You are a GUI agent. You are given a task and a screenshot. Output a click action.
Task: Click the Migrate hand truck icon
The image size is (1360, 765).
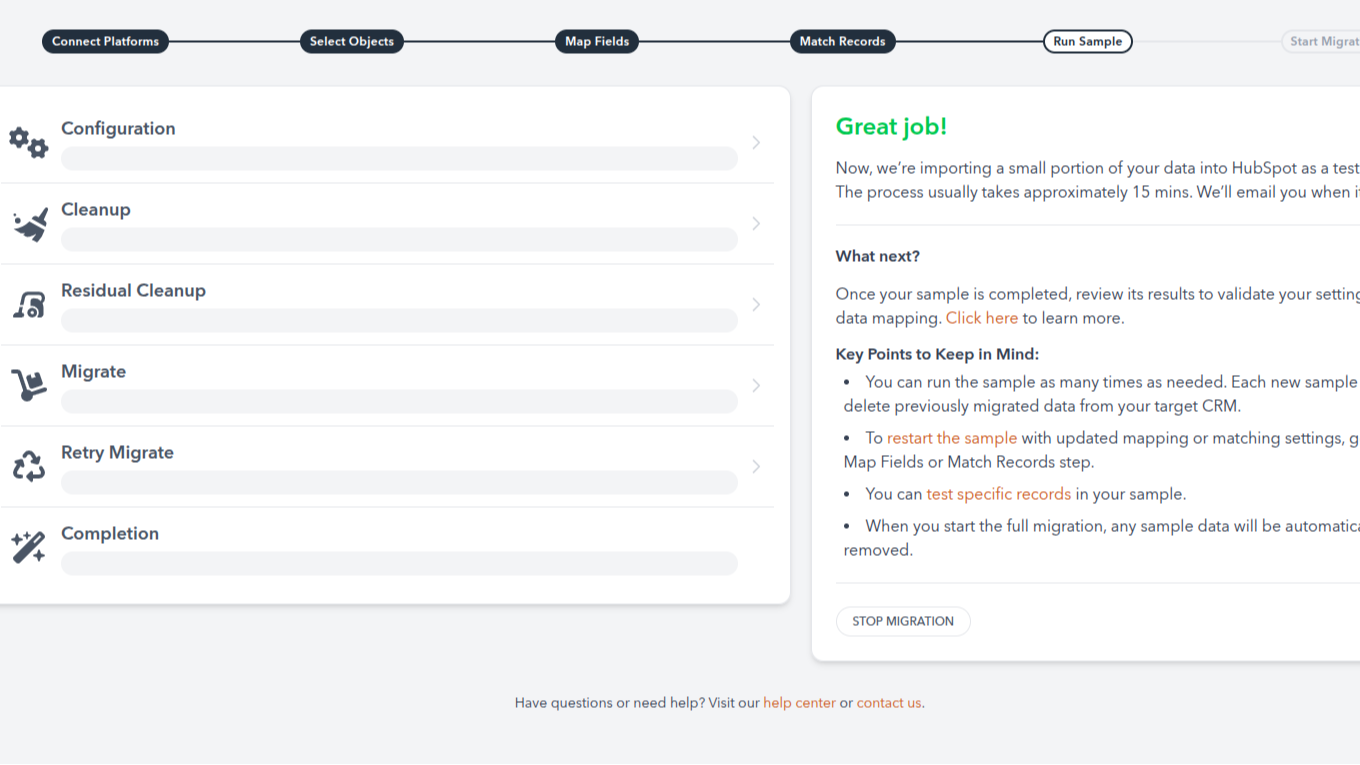click(29, 385)
